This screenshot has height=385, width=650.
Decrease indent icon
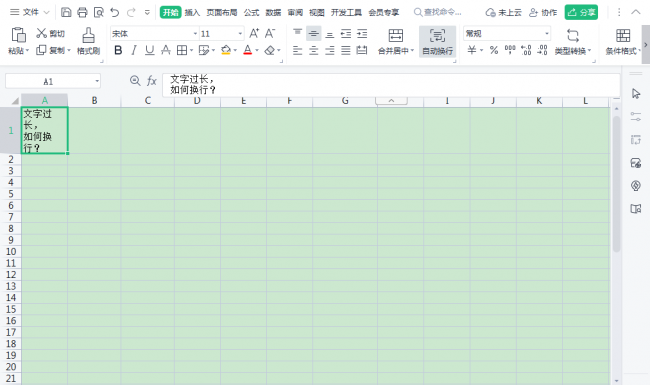coord(346,33)
